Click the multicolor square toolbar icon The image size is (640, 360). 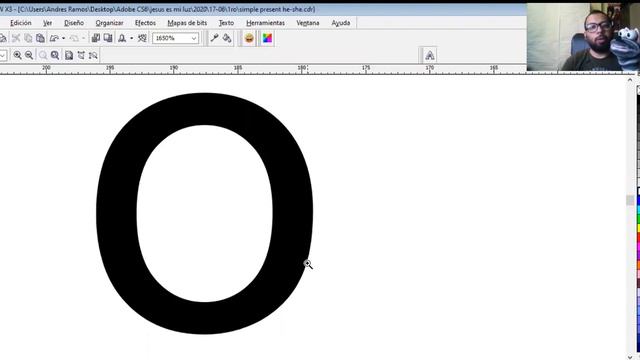[267, 38]
